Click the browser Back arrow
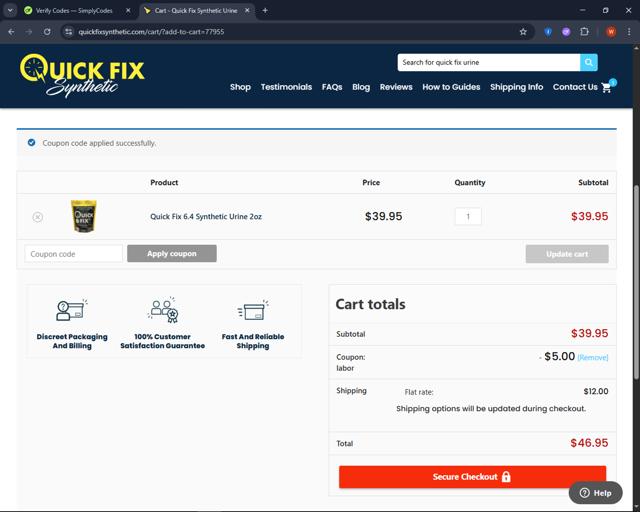This screenshot has width=640, height=512. 11,32
